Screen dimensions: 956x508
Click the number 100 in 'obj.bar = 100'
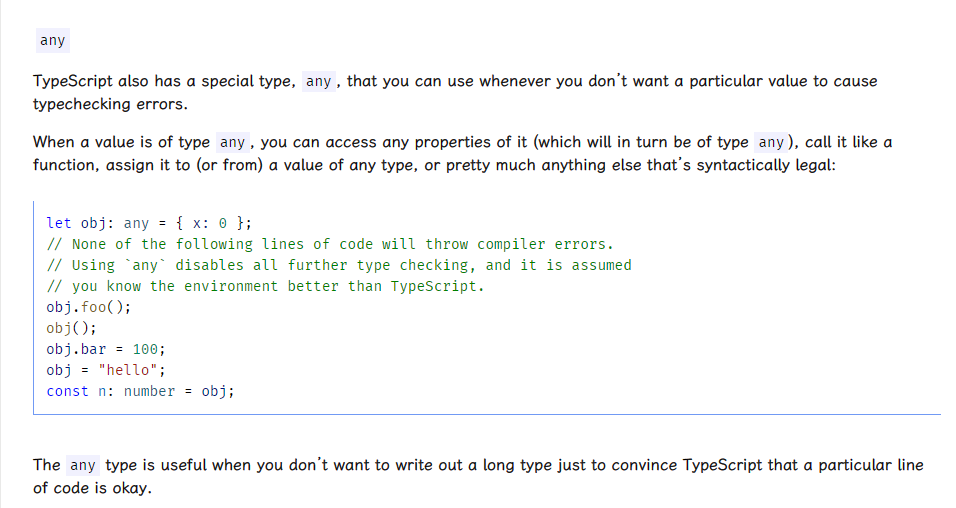tap(145, 349)
